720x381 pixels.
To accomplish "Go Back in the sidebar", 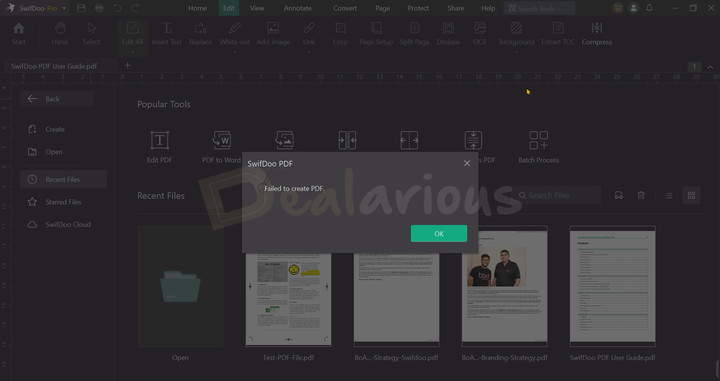I will pyautogui.click(x=57, y=99).
